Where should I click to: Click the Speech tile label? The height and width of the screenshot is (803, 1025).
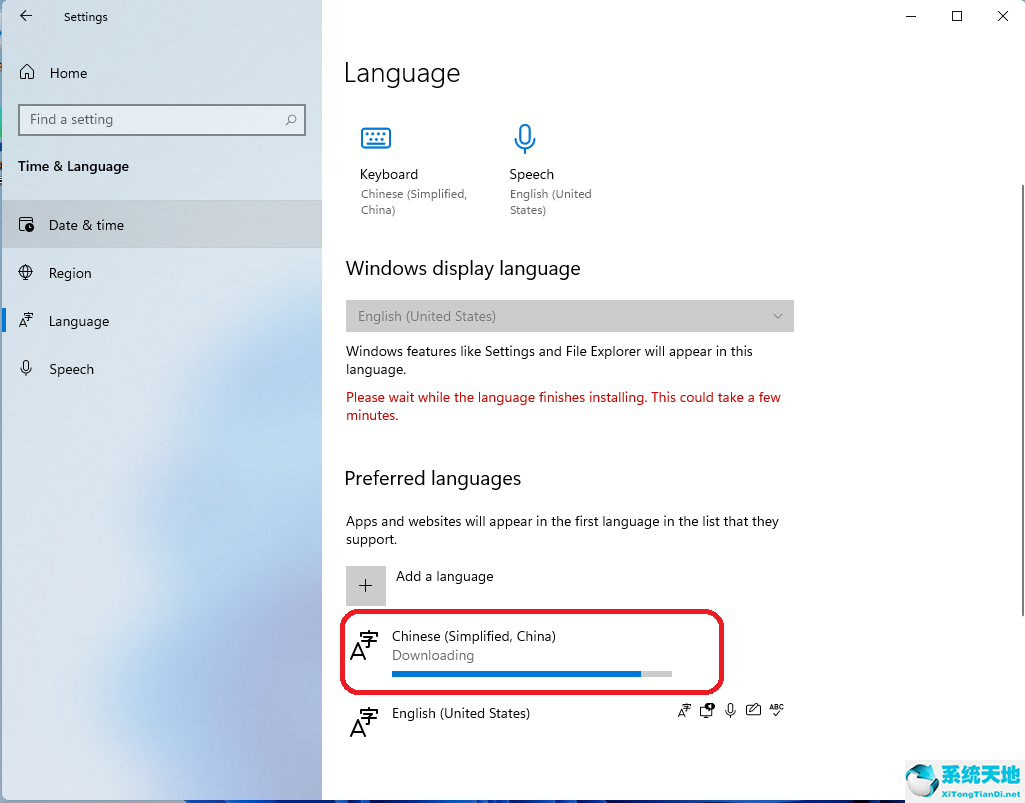[x=531, y=174]
